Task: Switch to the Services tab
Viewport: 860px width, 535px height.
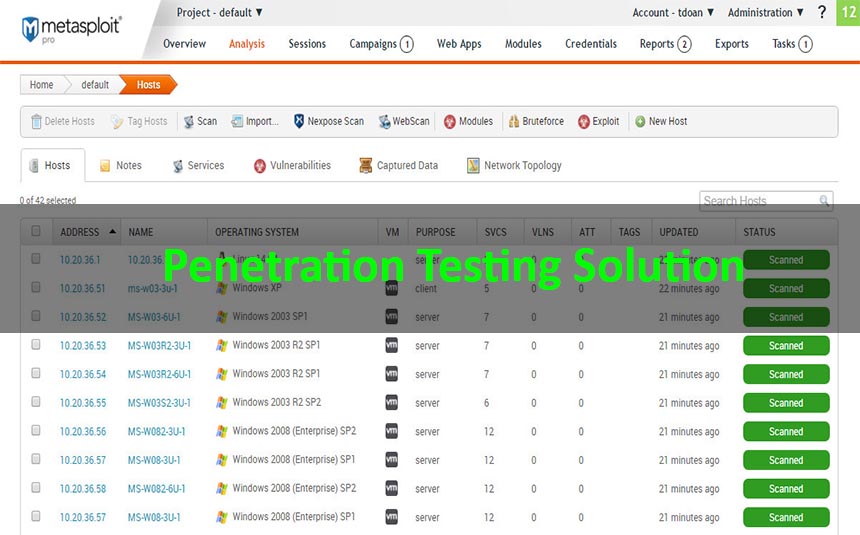Action: [198, 165]
